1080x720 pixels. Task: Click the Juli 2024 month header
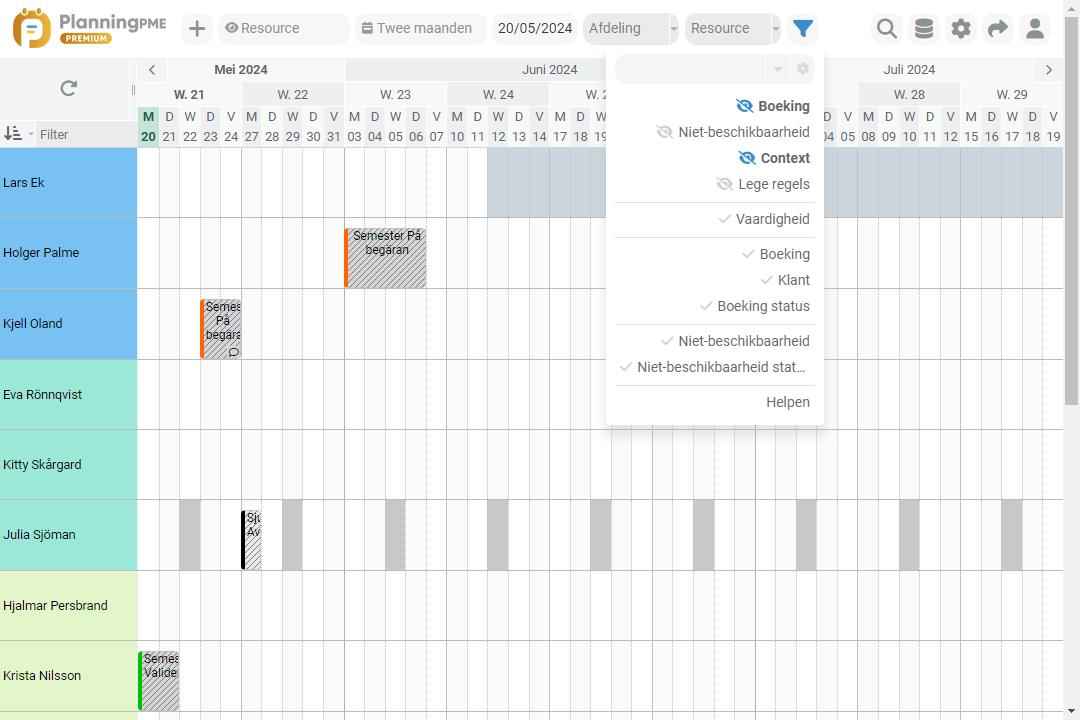point(908,70)
